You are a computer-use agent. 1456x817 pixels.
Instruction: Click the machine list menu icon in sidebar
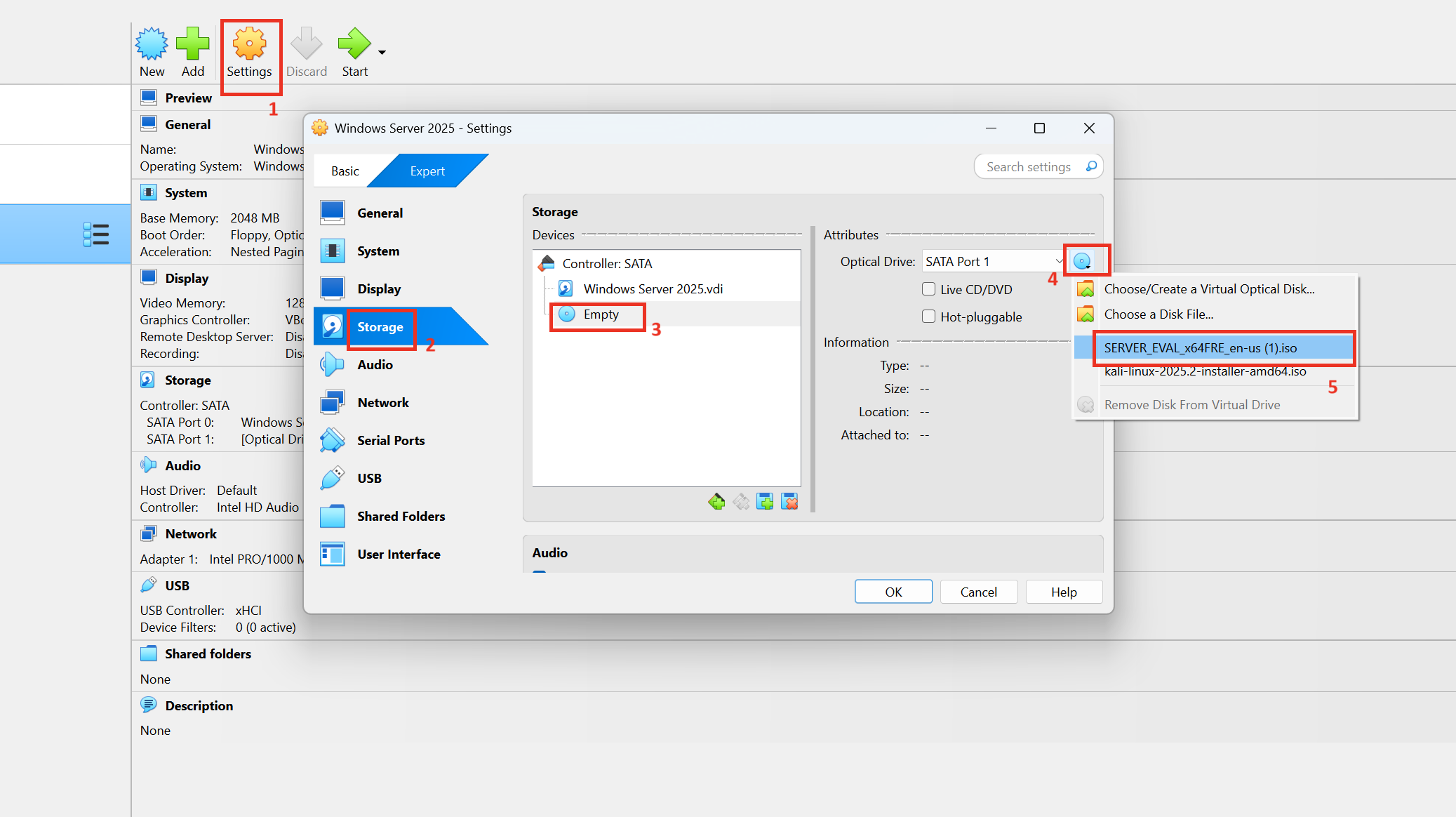[x=96, y=234]
